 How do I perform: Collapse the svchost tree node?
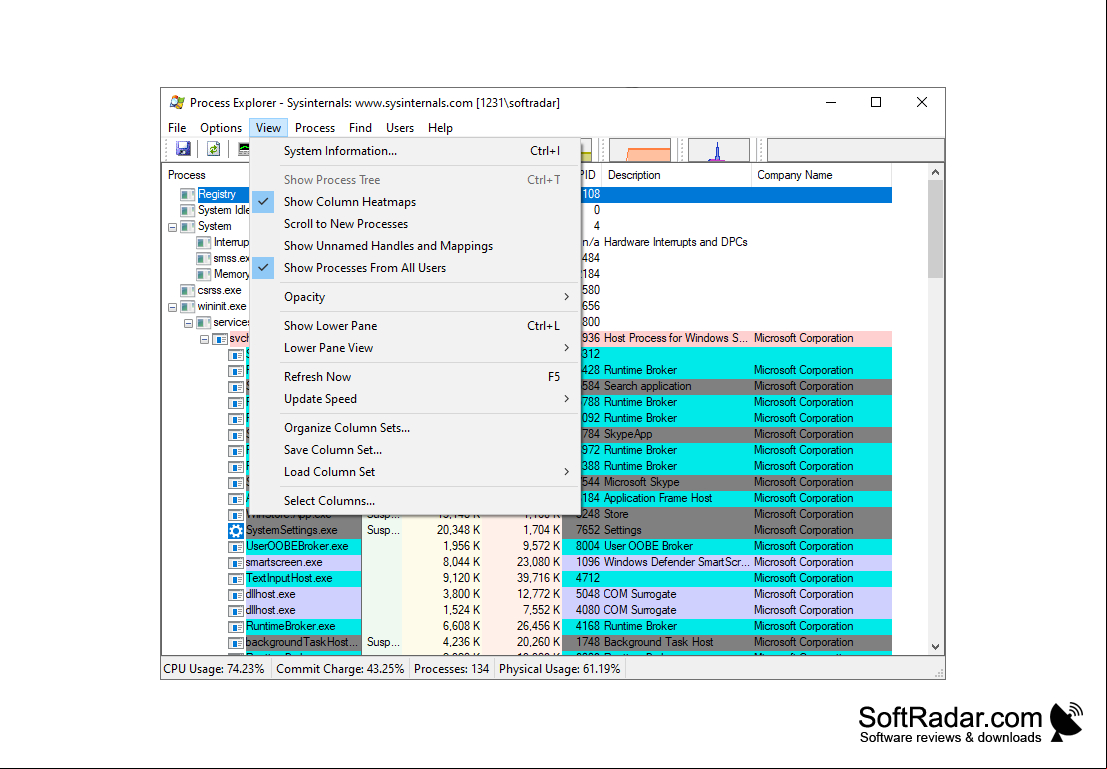pos(205,340)
